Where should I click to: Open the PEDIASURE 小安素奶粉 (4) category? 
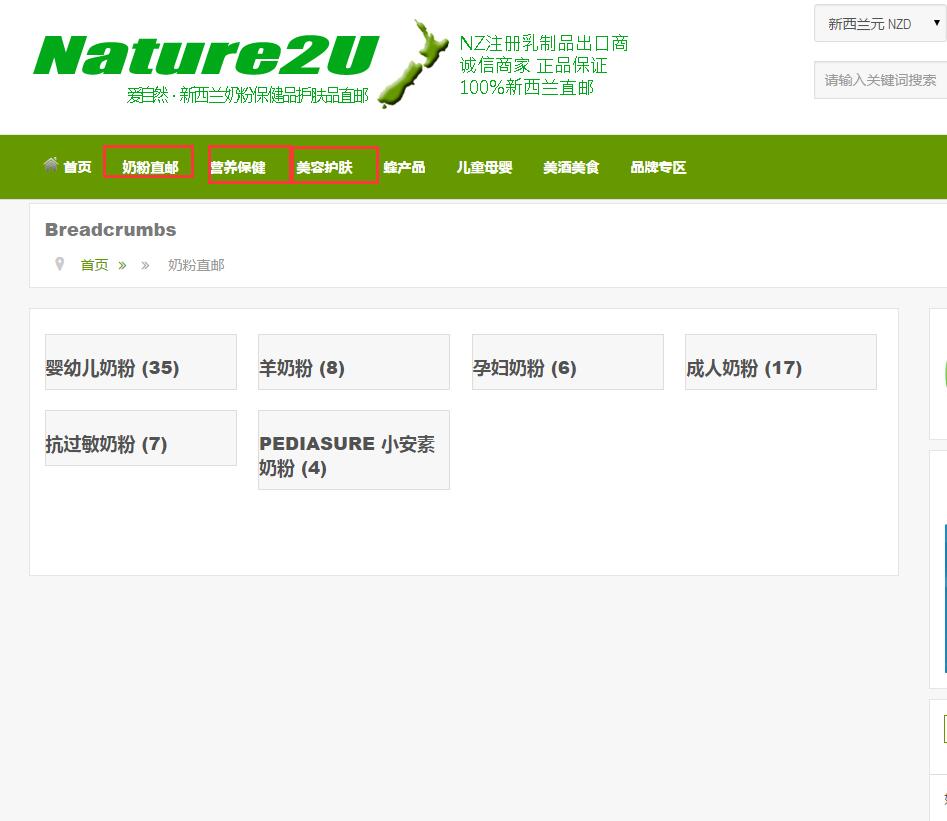point(354,450)
